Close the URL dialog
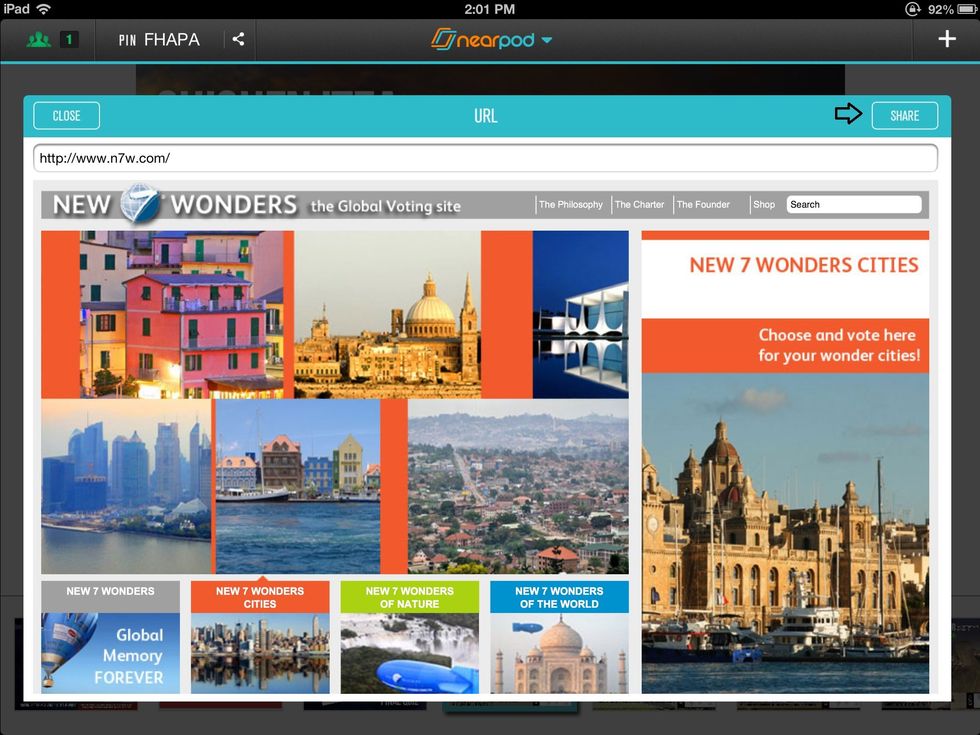 click(66, 116)
